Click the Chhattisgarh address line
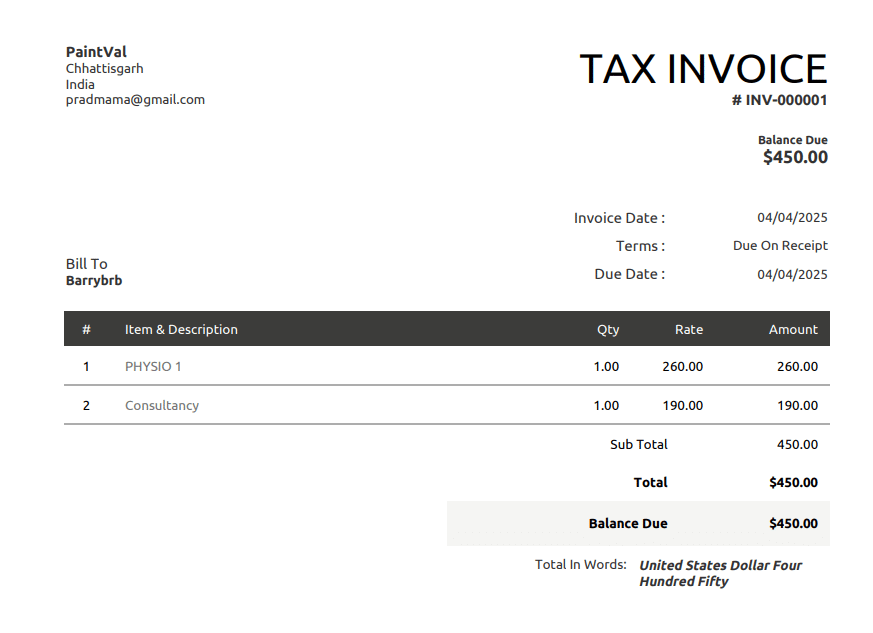873x633 pixels. 104,68
